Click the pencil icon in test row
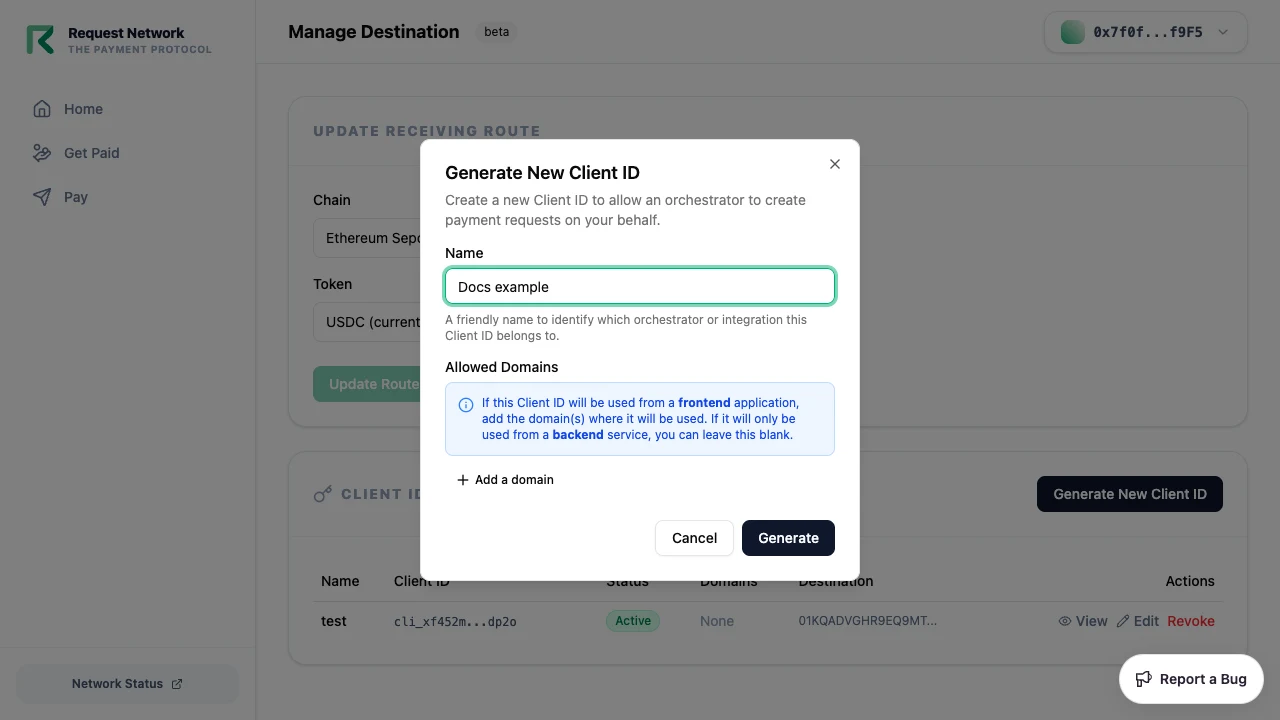The height and width of the screenshot is (720, 1280). [1123, 621]
